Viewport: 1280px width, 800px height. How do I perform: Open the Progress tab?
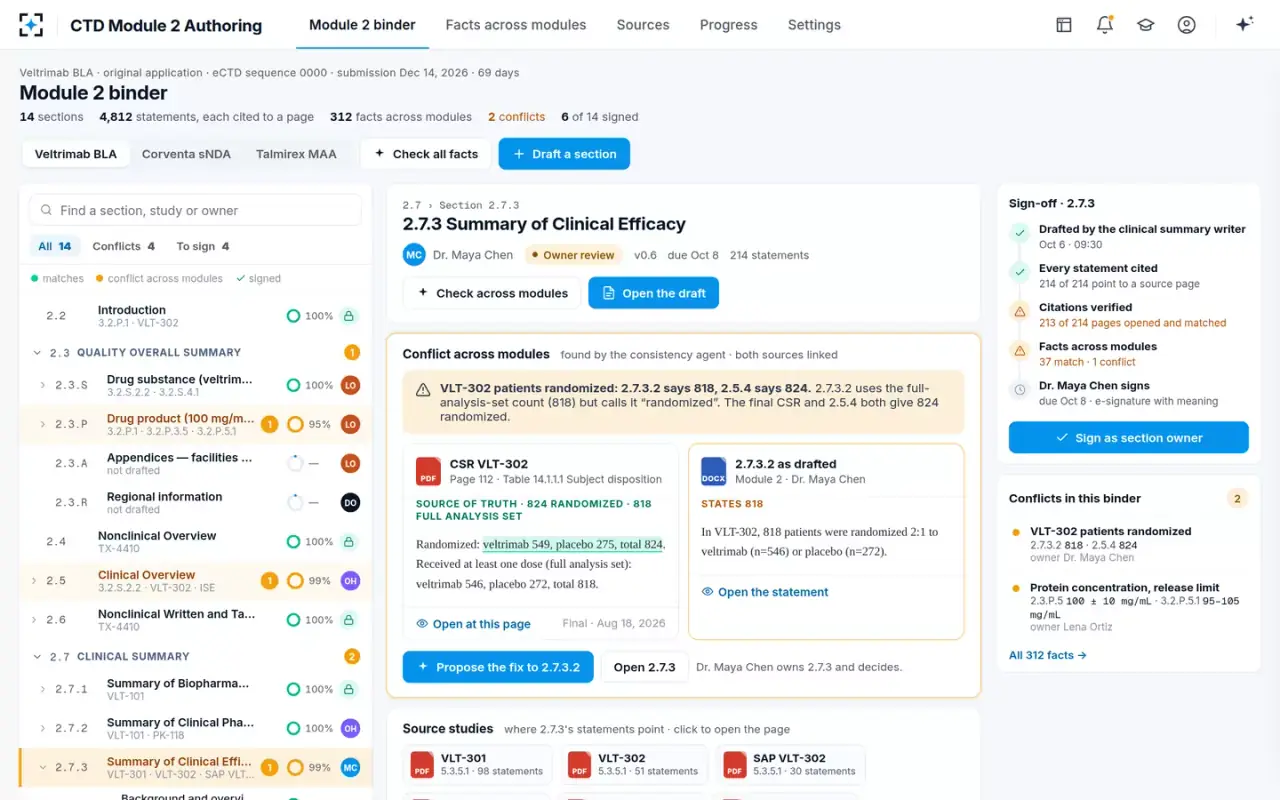click(x=728, y=25)
